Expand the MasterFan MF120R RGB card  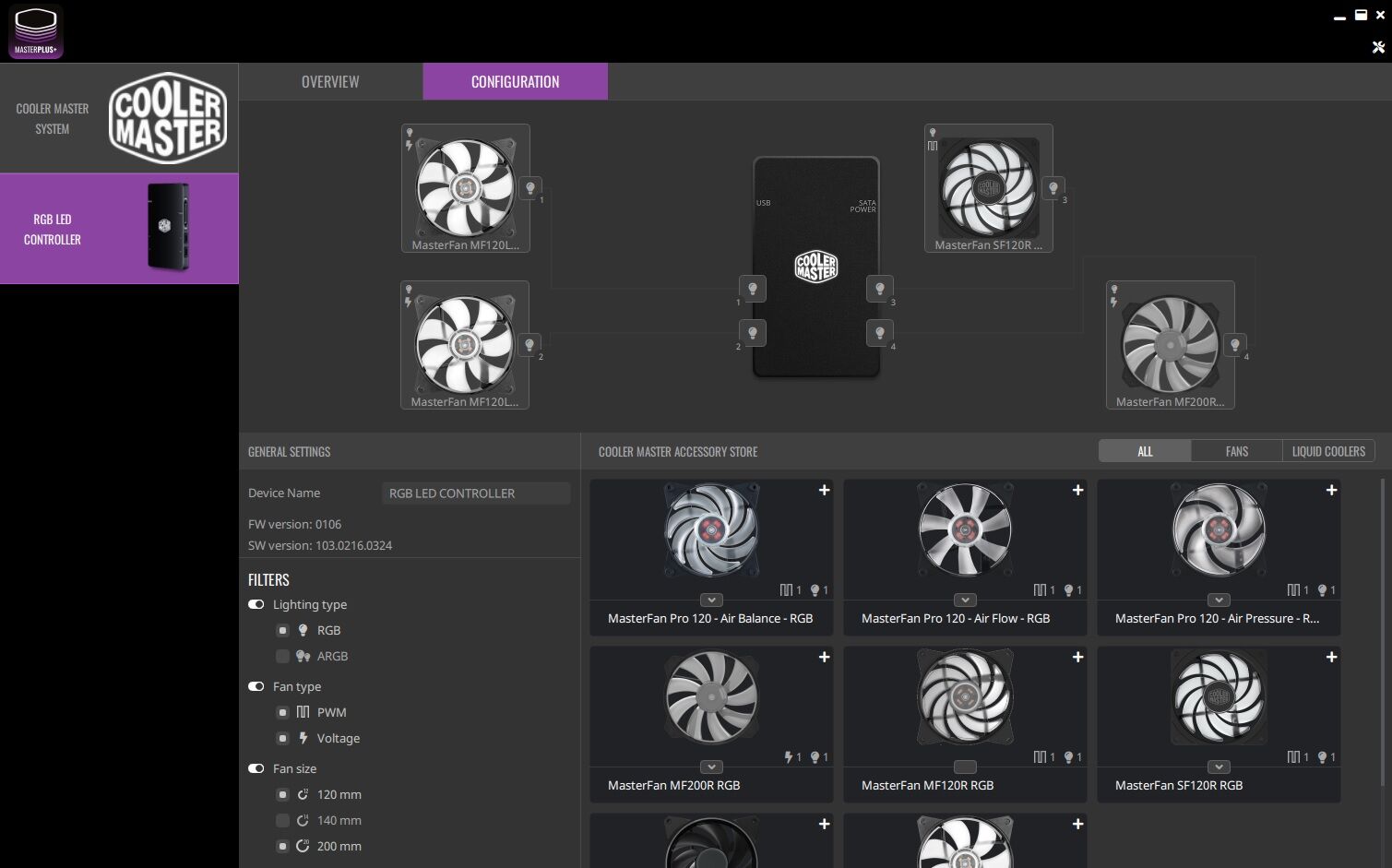point(965,767)
